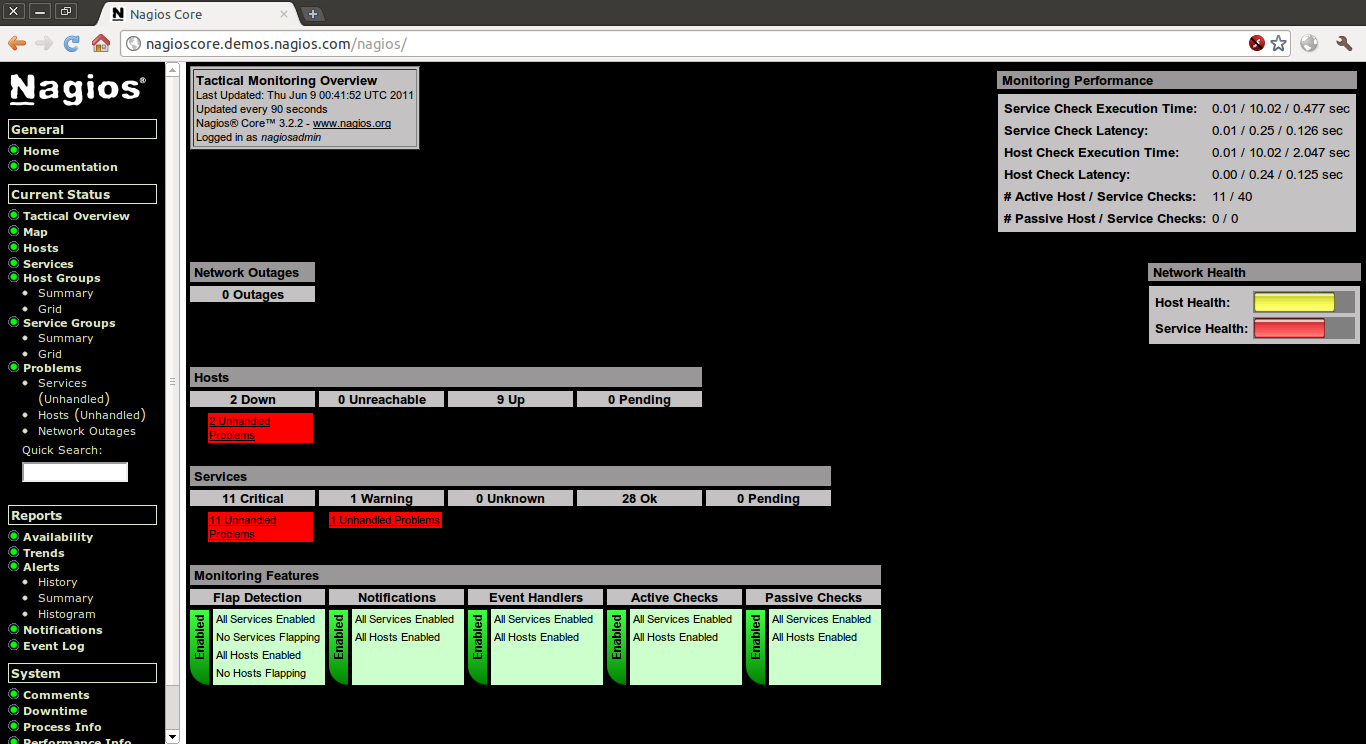Click No Hosts Flapping text
This screenshot has height=744, width=1366.
261,673
